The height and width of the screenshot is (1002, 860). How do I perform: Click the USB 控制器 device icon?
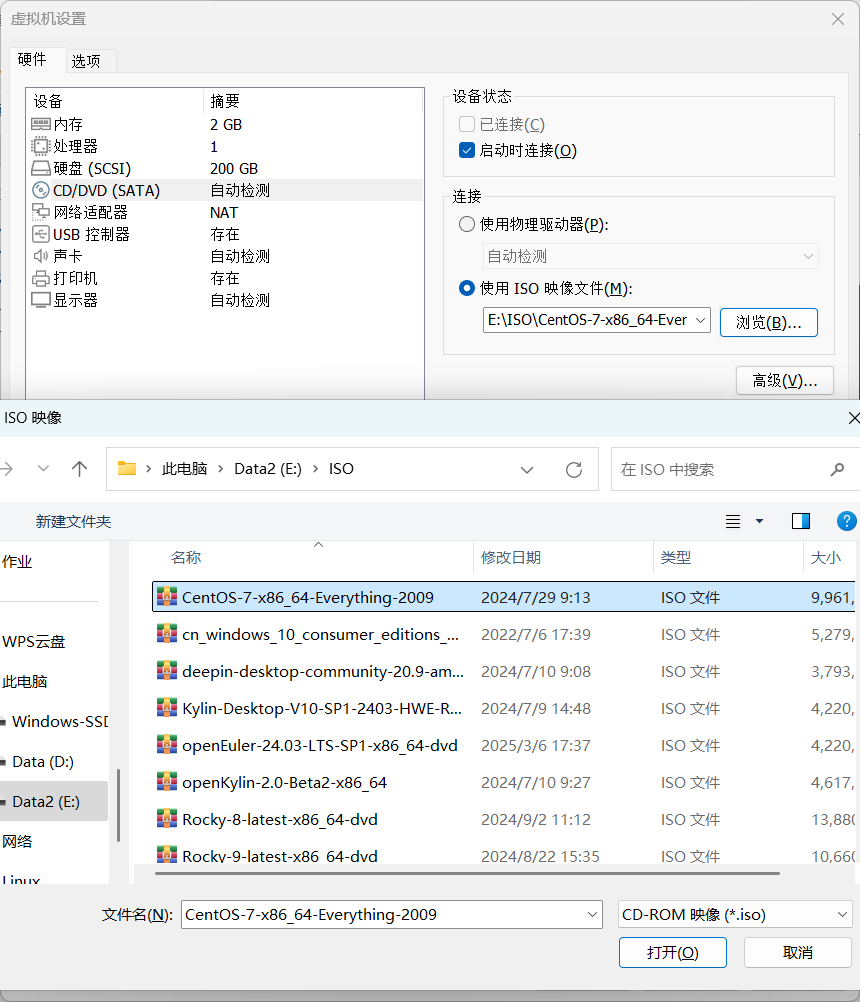click(x=41, y=234)
